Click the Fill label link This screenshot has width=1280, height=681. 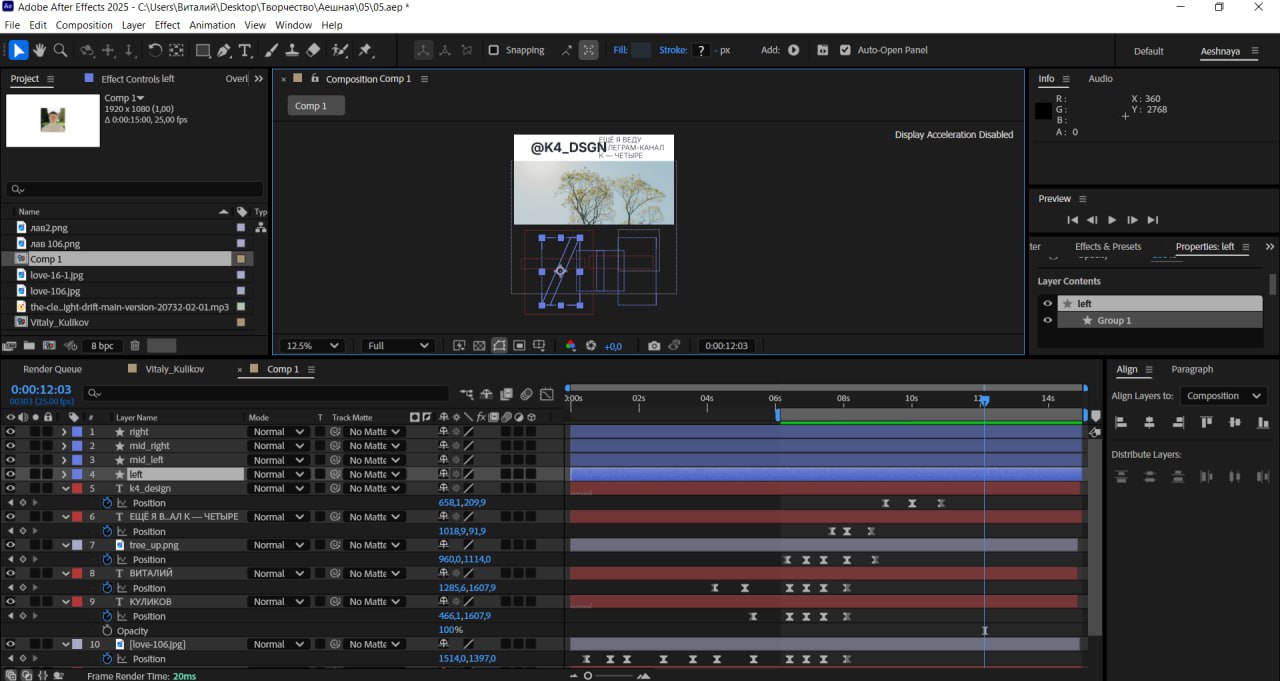tap(620, 50)
